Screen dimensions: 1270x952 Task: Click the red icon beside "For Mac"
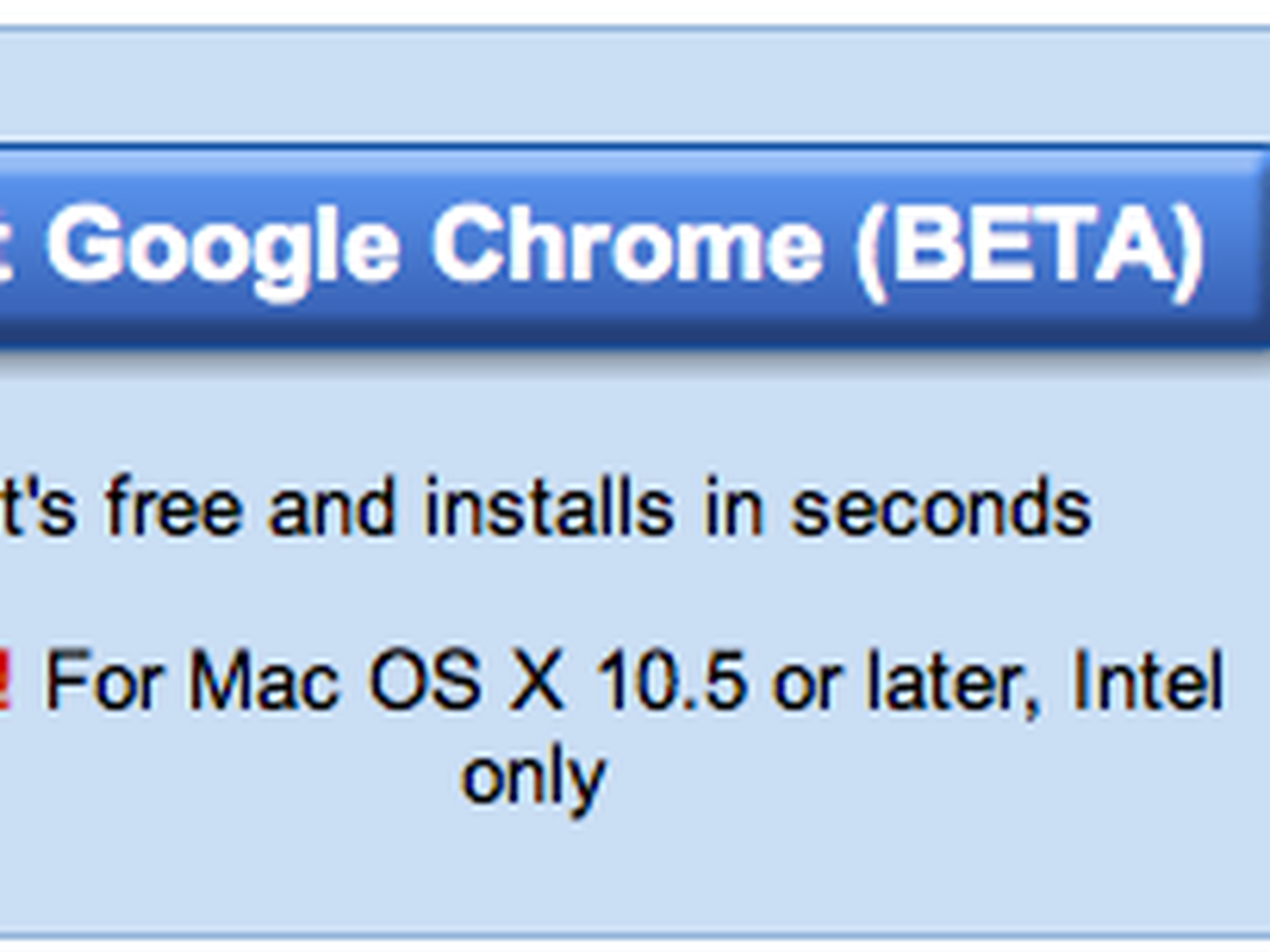tap(5, 681)
